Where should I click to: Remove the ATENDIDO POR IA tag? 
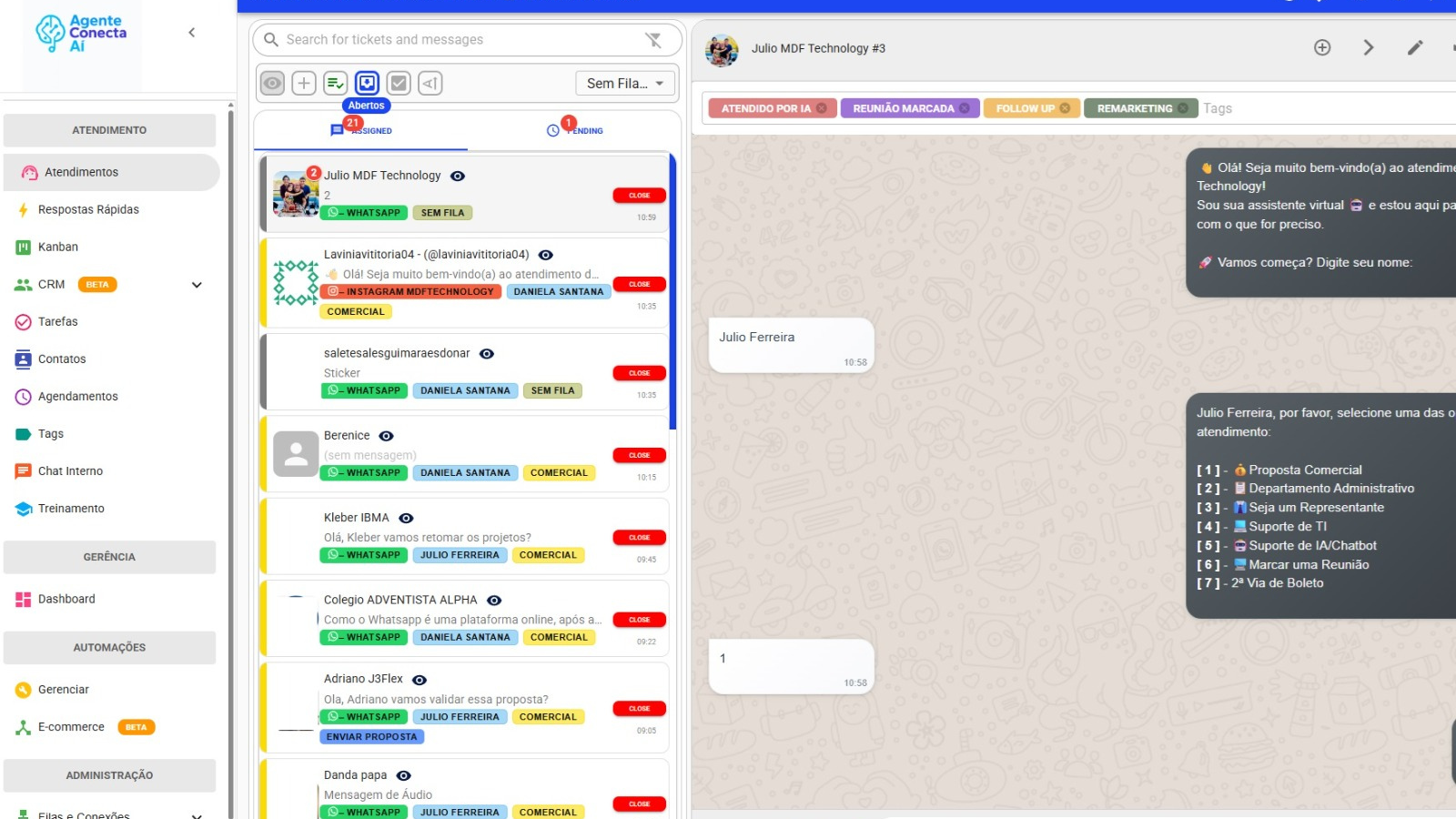822,108
